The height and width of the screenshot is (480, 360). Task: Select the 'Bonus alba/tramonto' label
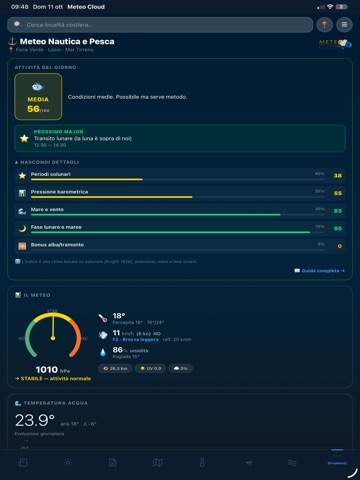coord(57,245)
